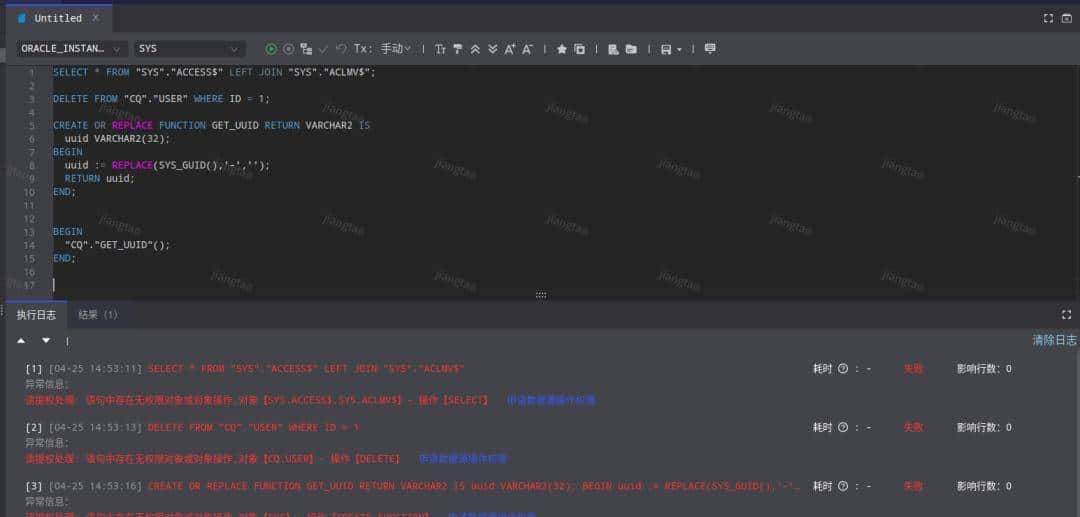This screenshot has width=1080, height=517.
Task: Decrease font size with A- icon
Action: [x=528, y=49]
